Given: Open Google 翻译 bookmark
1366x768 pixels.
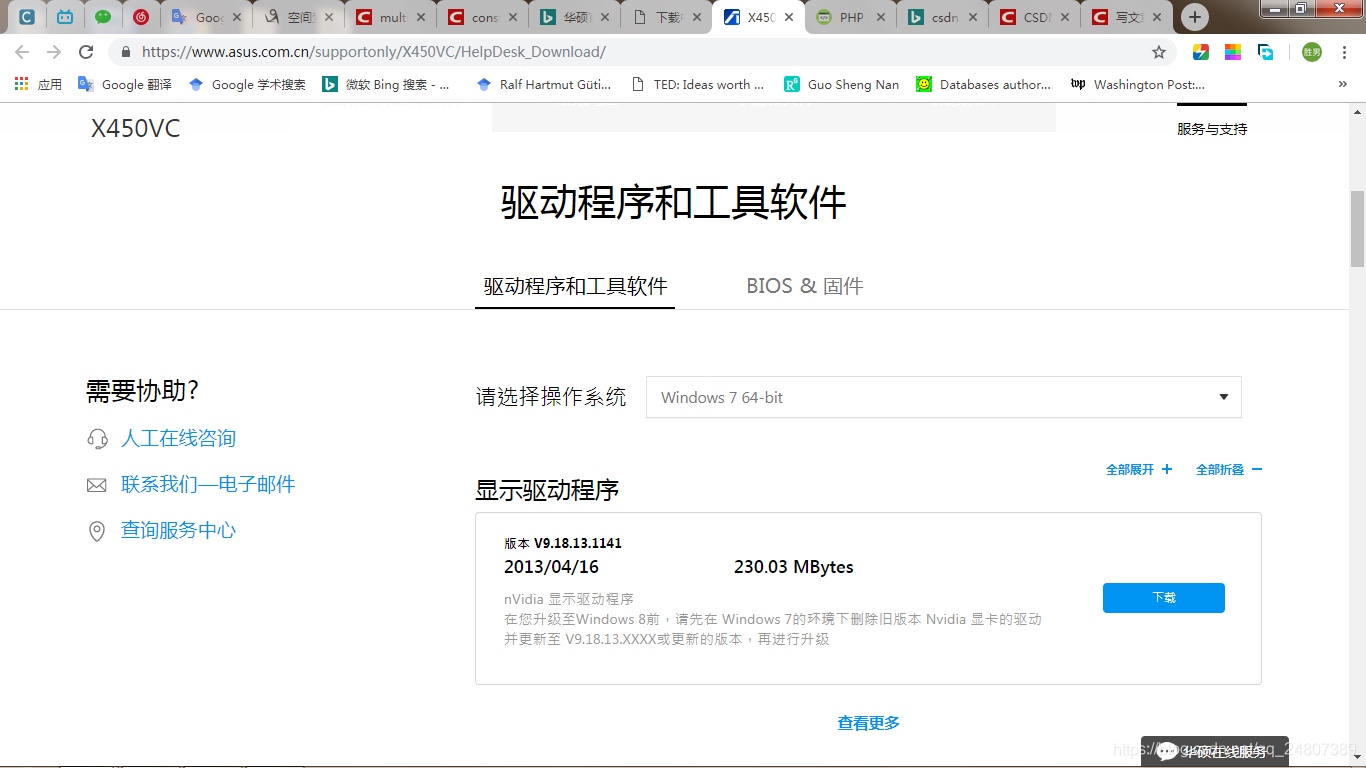Looking at the screenshot, I should 125,85.
